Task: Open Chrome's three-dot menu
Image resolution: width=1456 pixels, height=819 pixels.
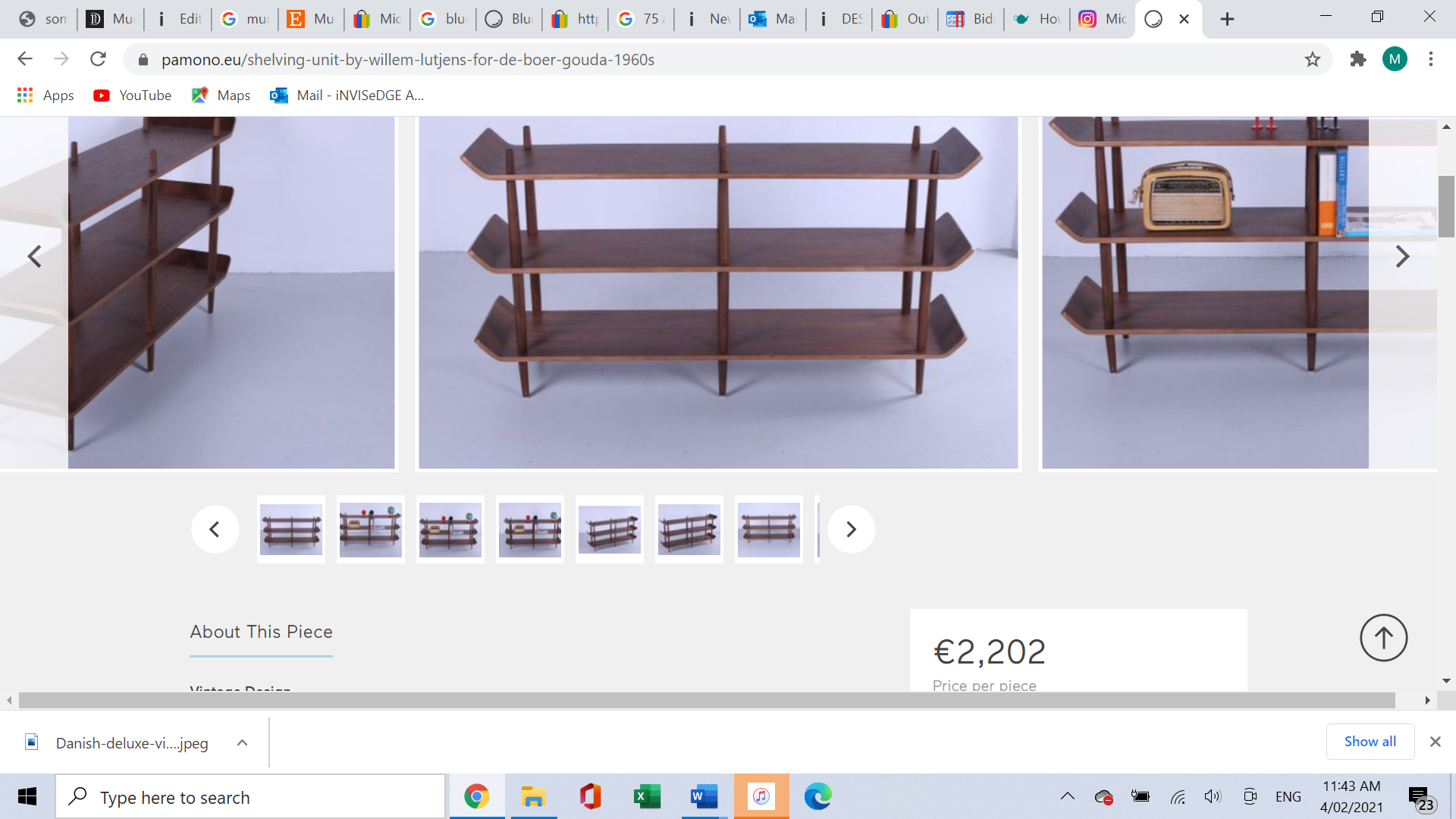Action: [x=1431, y=59]
